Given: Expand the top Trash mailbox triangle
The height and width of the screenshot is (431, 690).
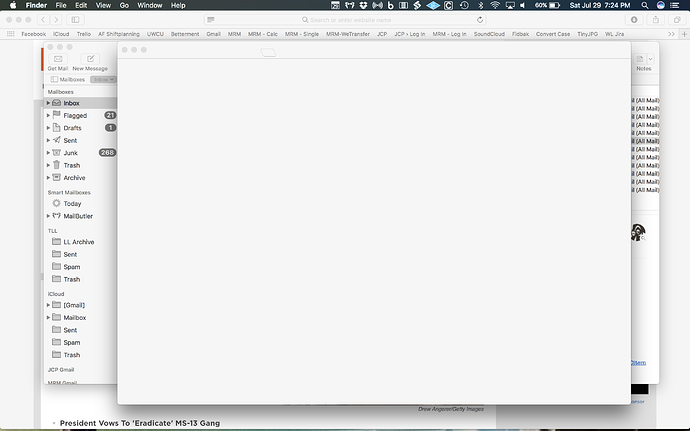Looking at the screenshot, I should [48, 165].
